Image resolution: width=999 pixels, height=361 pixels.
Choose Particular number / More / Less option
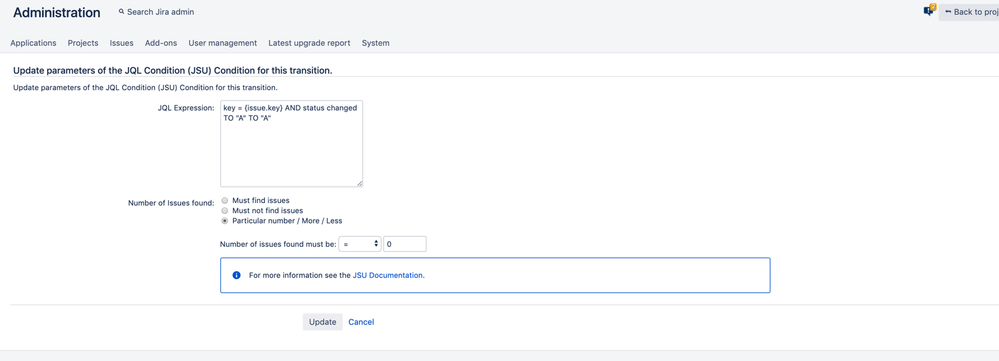(224, 220)
